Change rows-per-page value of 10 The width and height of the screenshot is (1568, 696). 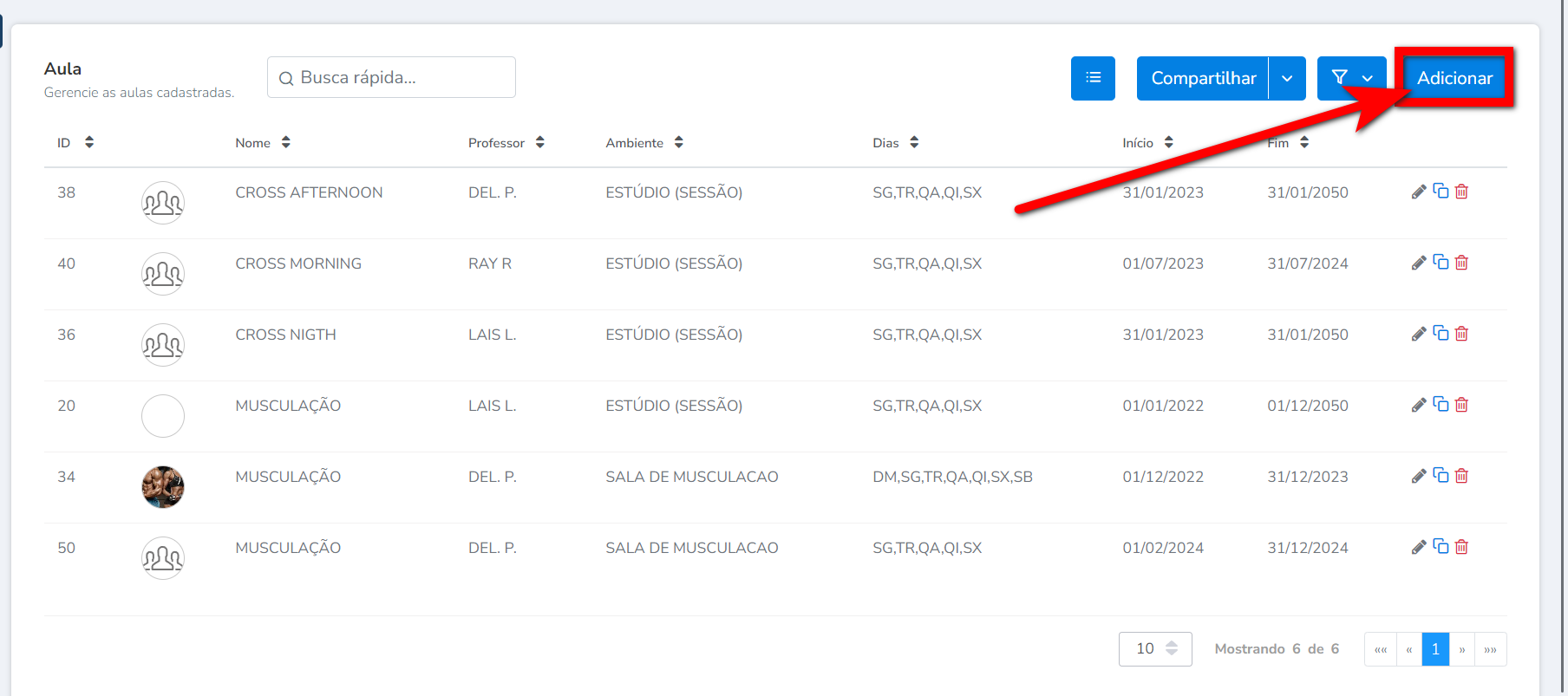1155,648
